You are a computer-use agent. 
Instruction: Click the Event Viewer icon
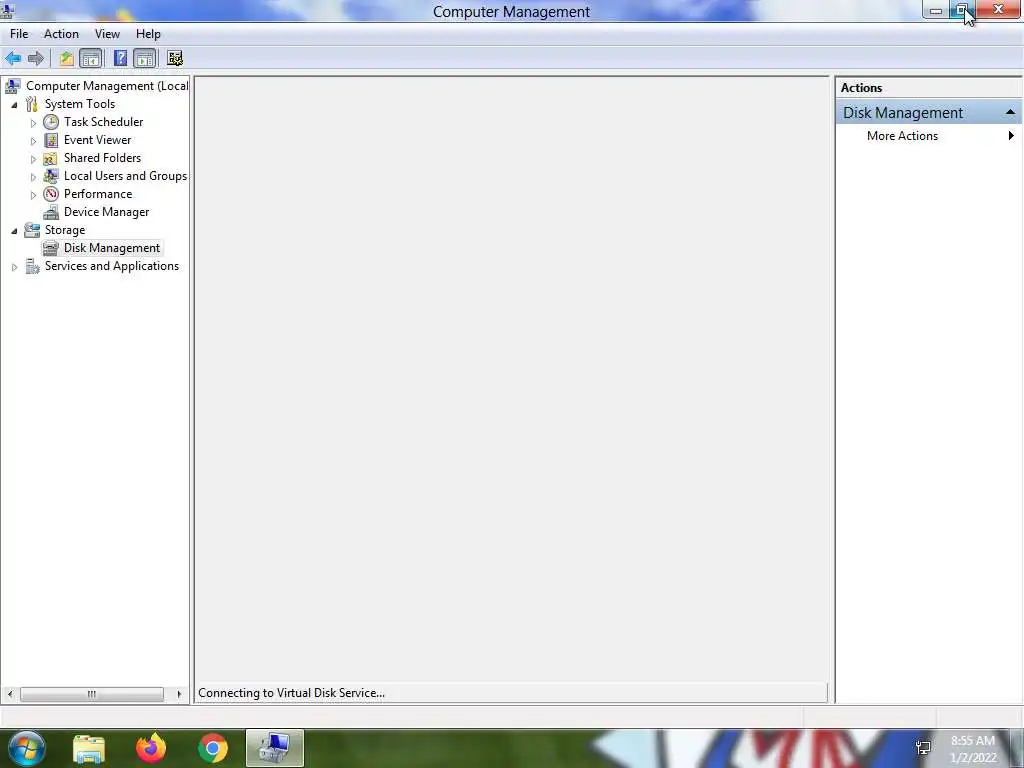pos(51,140)
